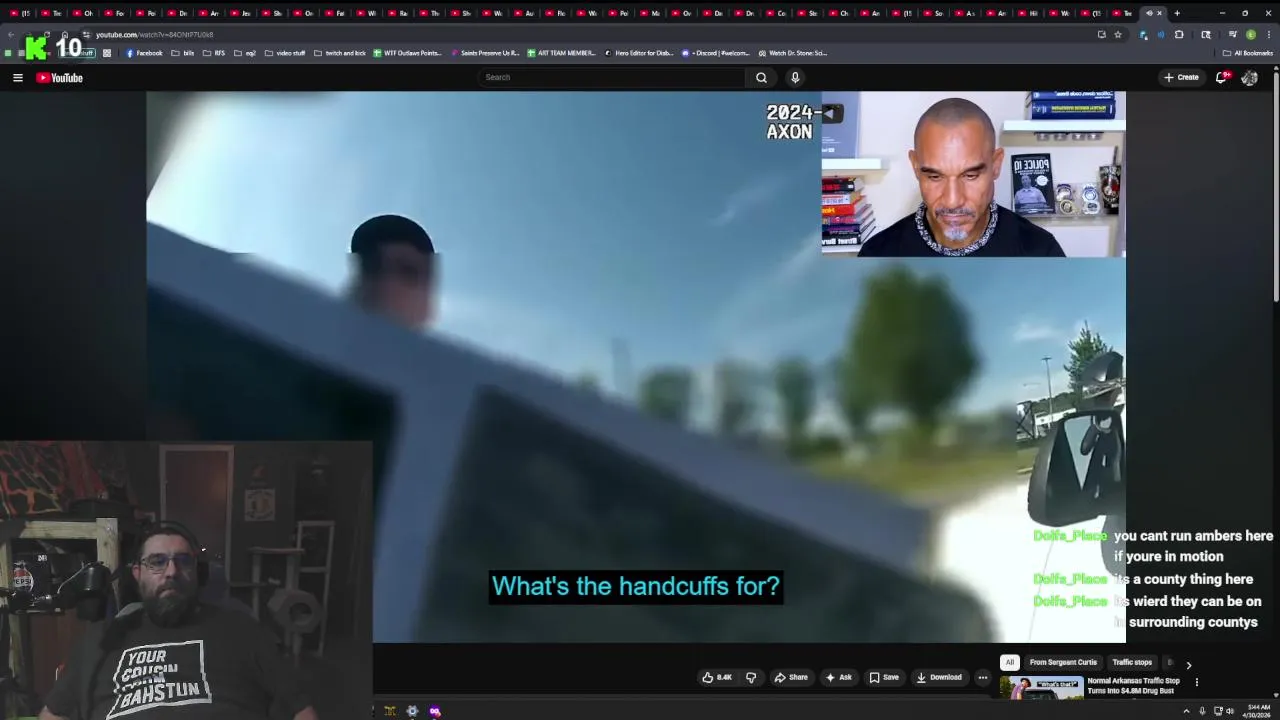This screenshot has height=720, width=1280.
Task: Click the Ask sparkle button
Action: click(x=838, y=677)
